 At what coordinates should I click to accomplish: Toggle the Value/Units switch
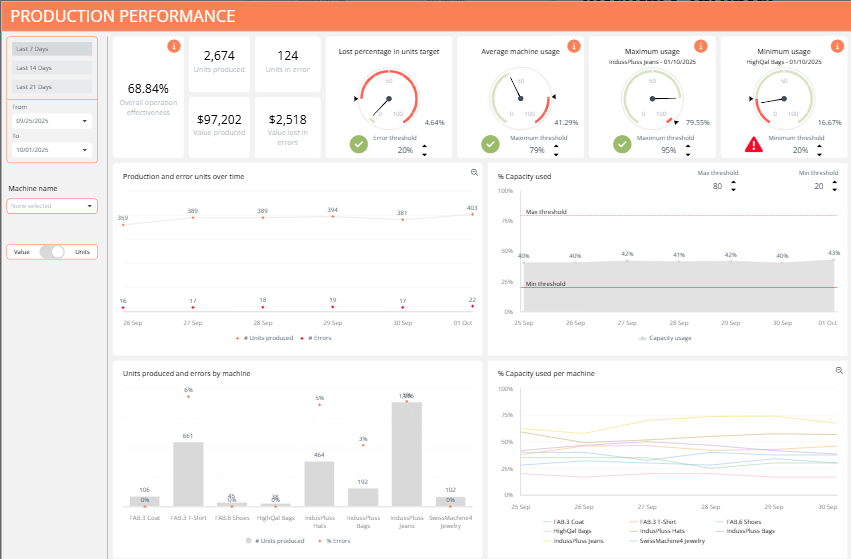point(53,252)
